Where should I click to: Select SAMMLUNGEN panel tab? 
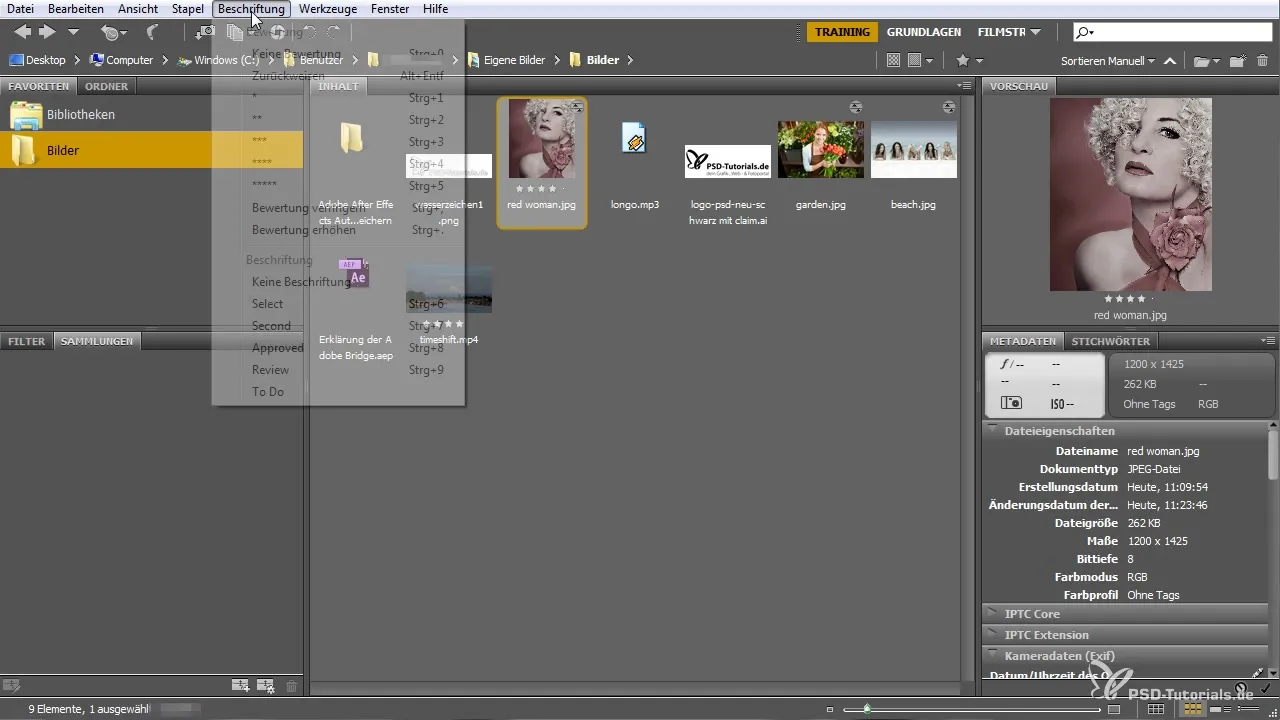[97, 341]
